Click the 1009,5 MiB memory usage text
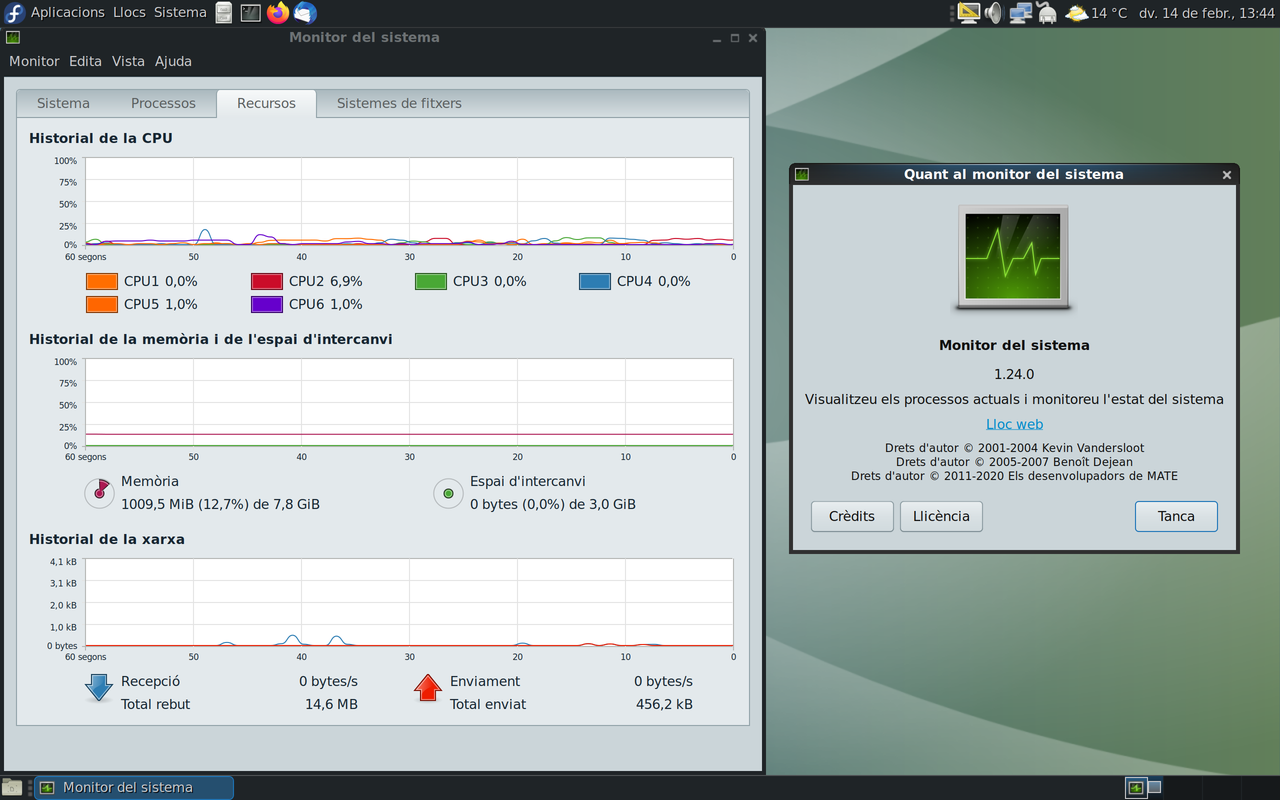This screenshot has height=800, width=1280. click(220, 504)
